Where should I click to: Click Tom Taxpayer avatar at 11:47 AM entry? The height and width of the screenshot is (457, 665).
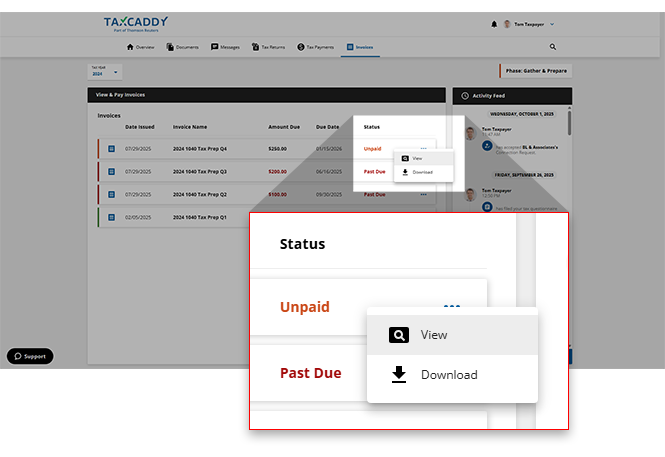(470, 133)
